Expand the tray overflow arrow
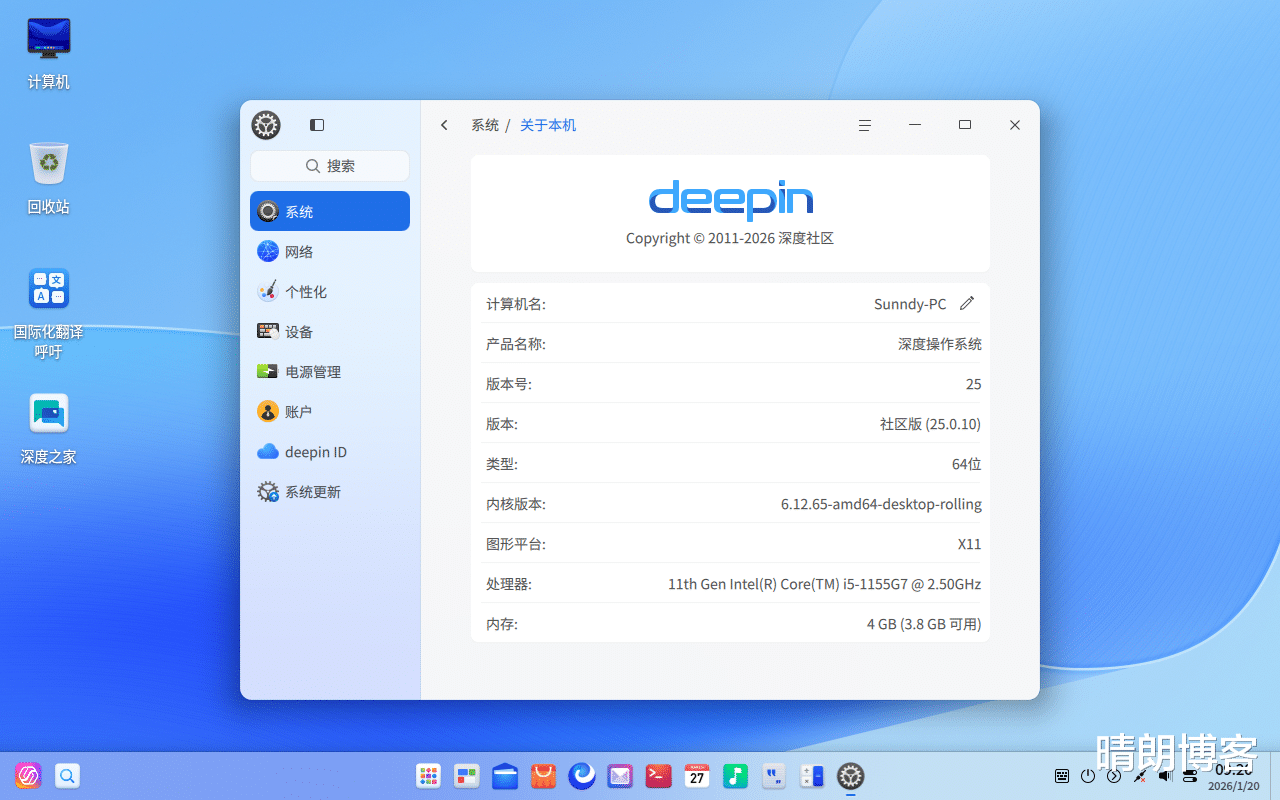Screen dimensions: 1280x800 coord(1114,776)
